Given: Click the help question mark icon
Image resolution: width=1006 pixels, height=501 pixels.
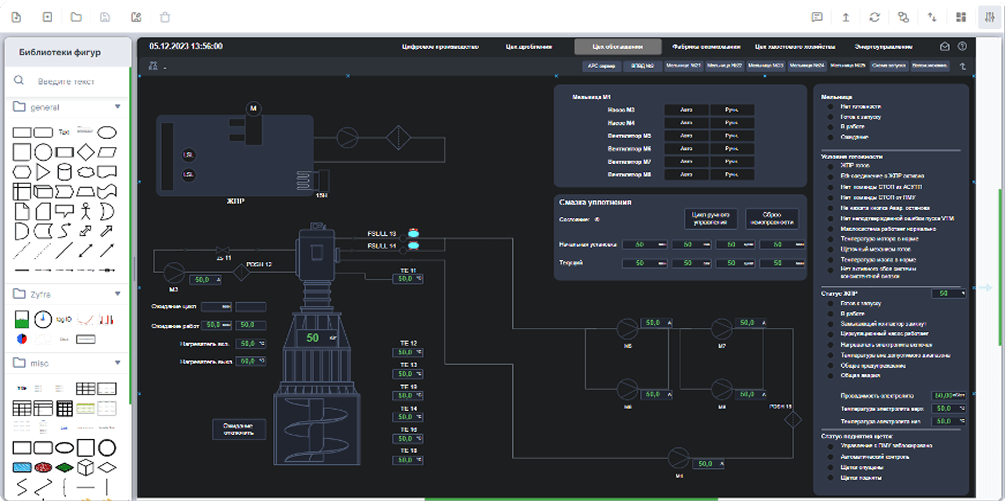Looking at the screenshot, I should (x=962, y=46).
